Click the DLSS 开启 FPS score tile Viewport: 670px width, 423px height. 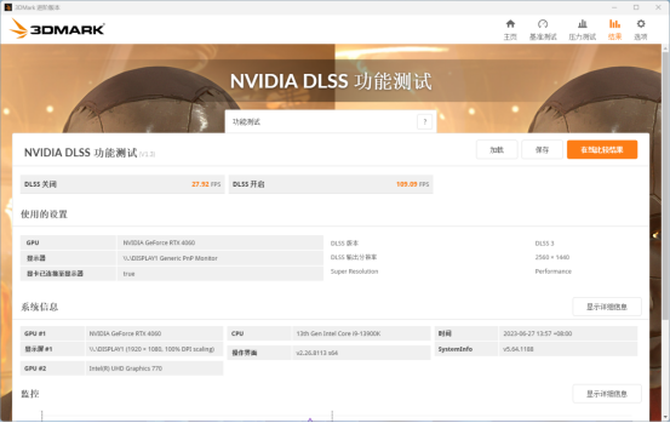pyautogui.click(x=331, y=184)
